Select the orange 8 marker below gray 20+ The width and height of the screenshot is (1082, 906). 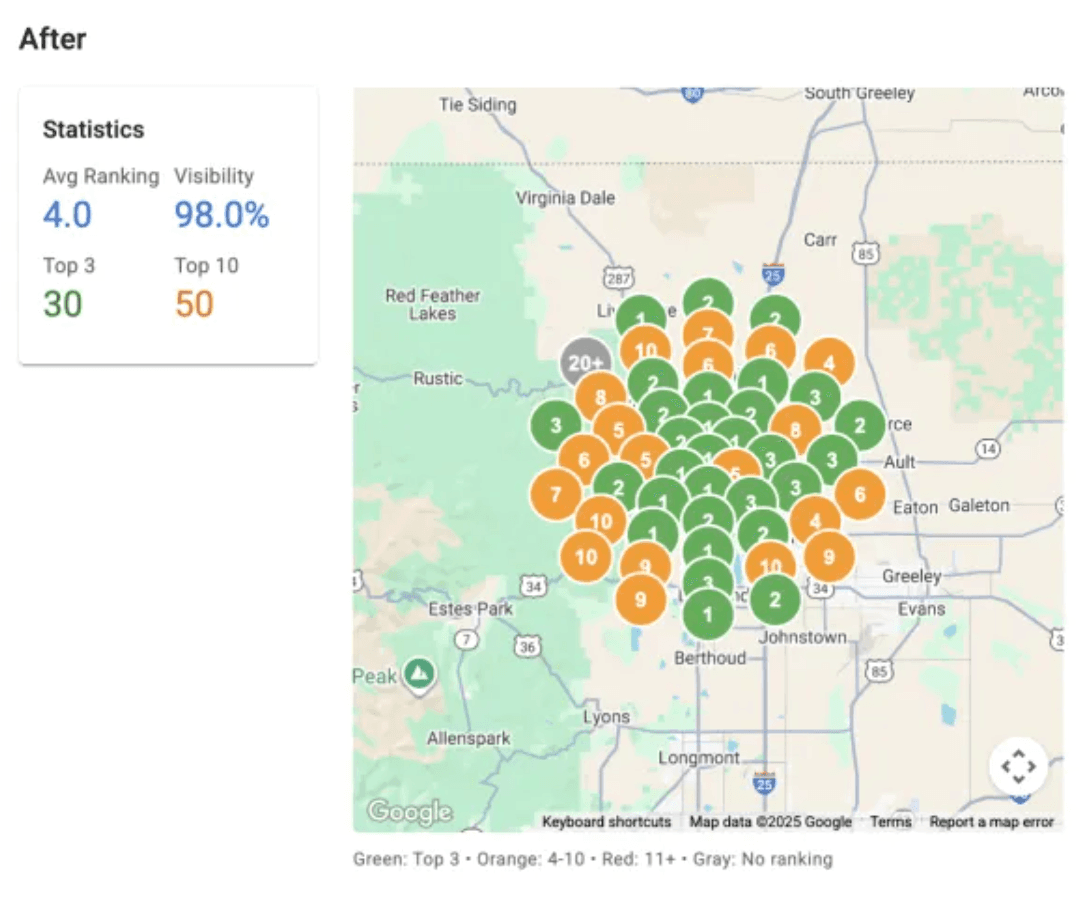(600, 397)
